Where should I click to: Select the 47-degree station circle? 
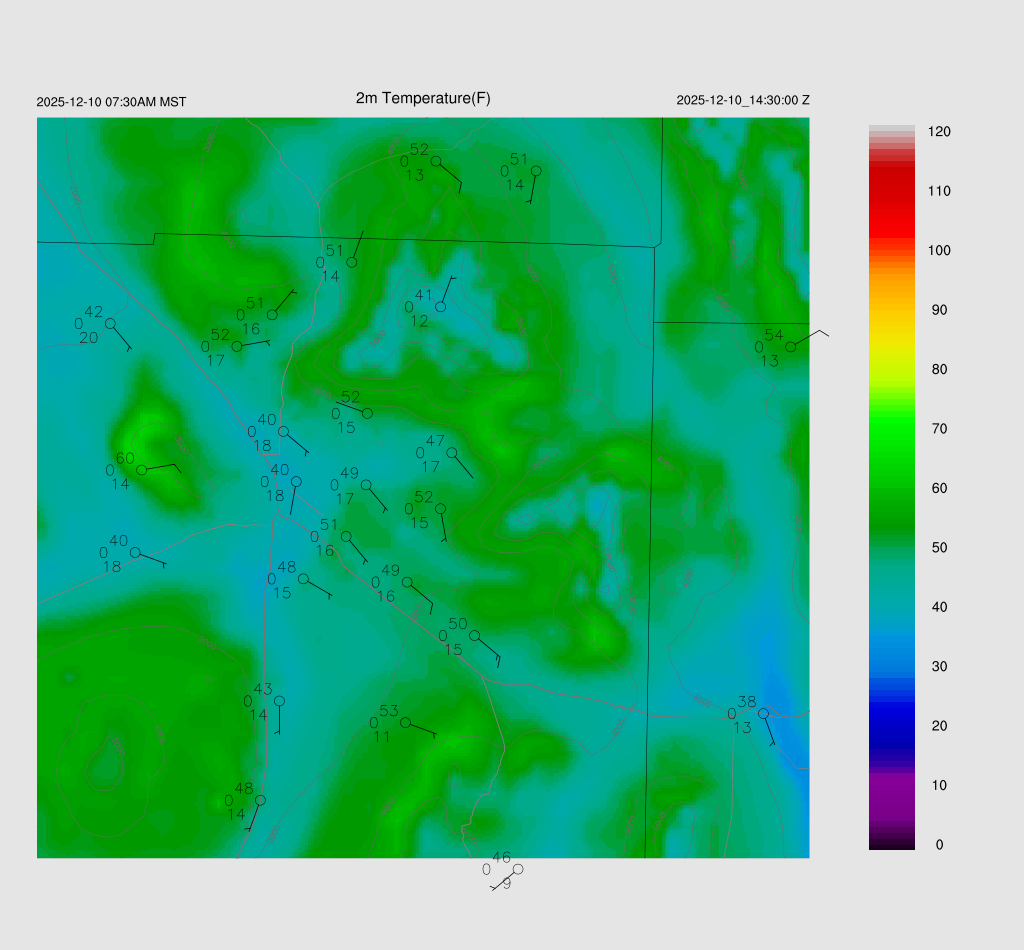(452, 453)
